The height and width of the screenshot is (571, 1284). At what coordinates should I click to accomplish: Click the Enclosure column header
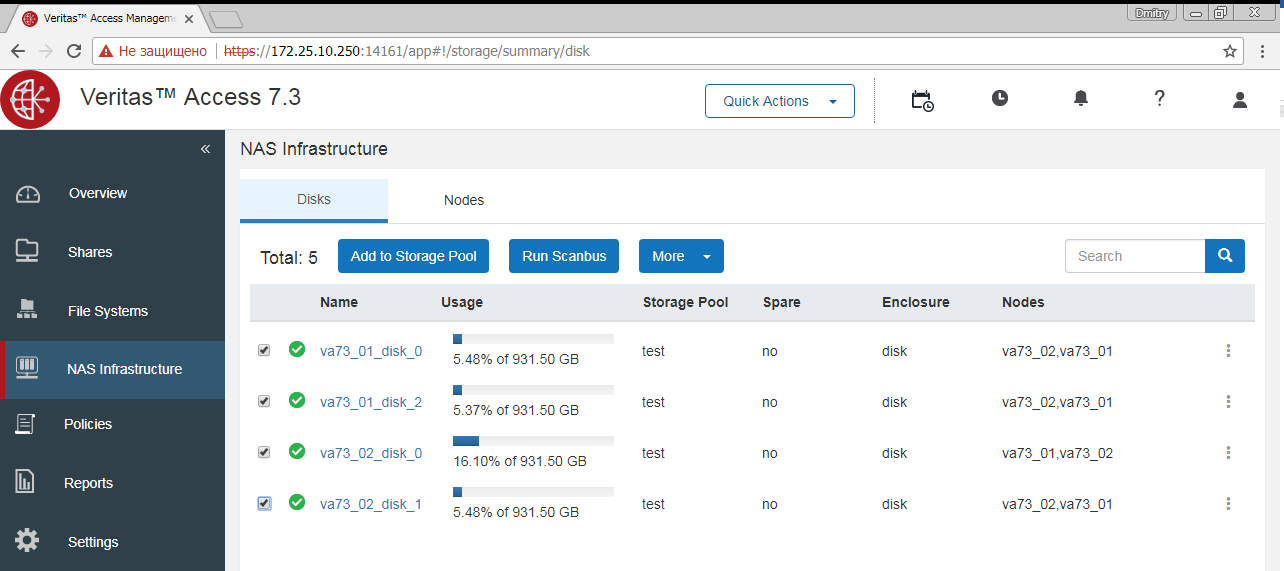click(x=916, y=302)
